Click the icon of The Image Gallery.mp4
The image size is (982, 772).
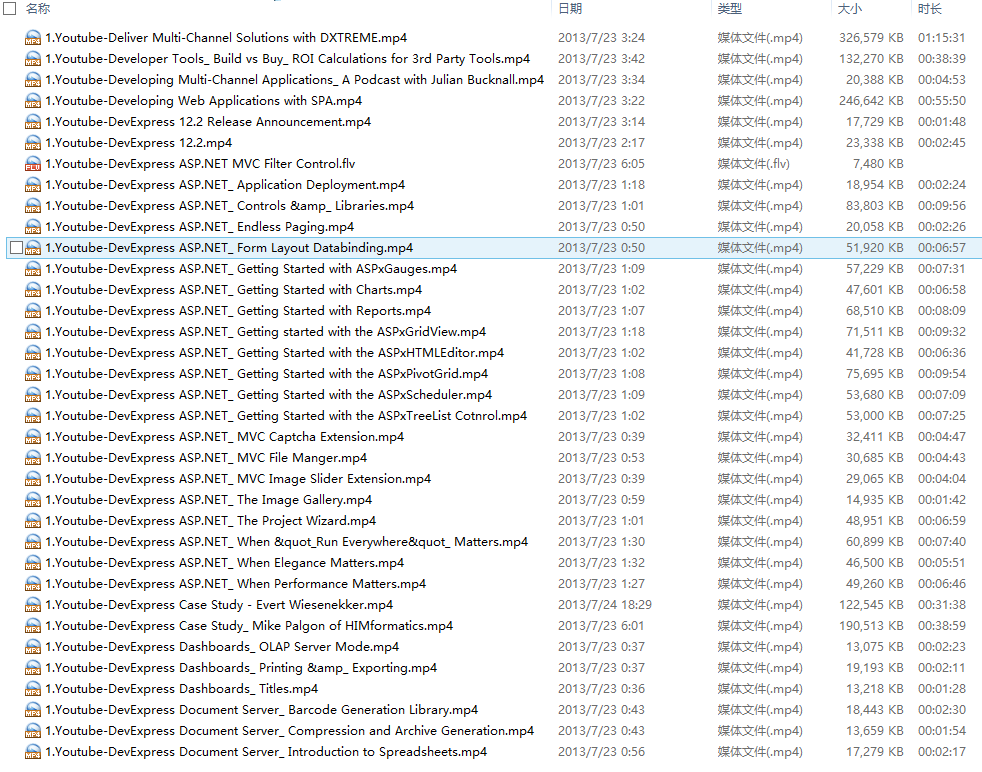pos(33,500)
